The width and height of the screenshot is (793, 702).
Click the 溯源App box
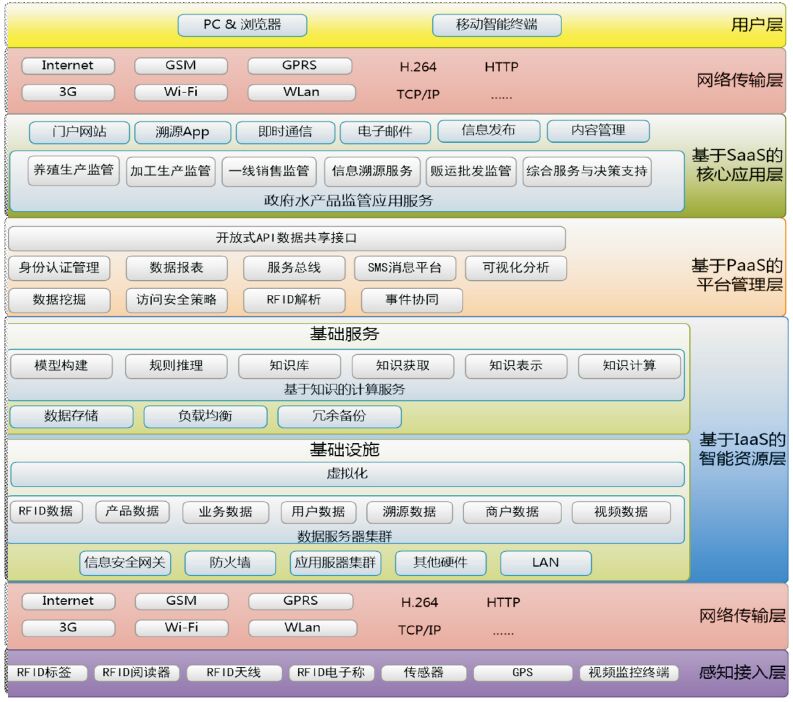(180, 131)
